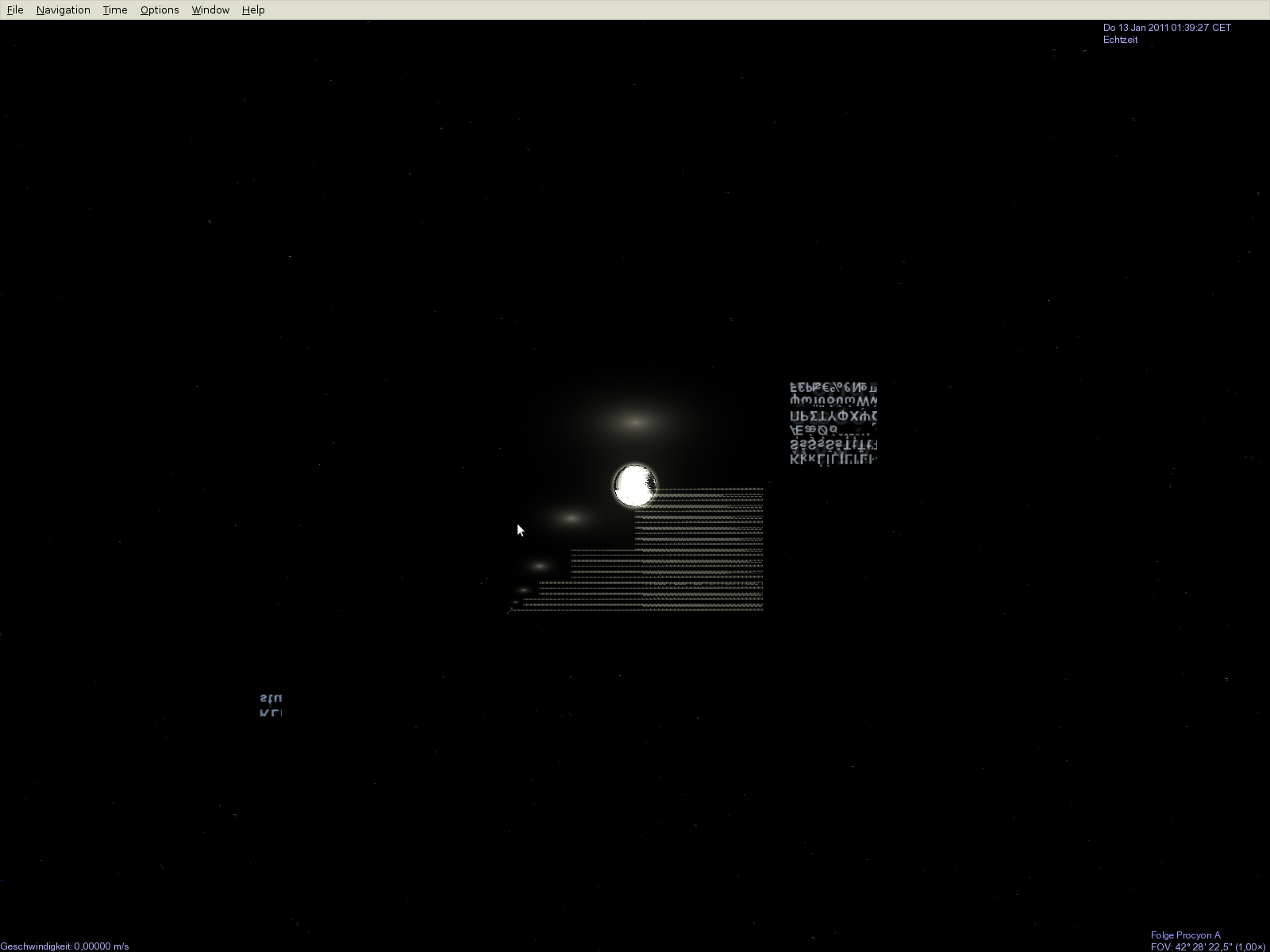Open the Window menu
The image size is (1270, 952).
coord(210,10)
